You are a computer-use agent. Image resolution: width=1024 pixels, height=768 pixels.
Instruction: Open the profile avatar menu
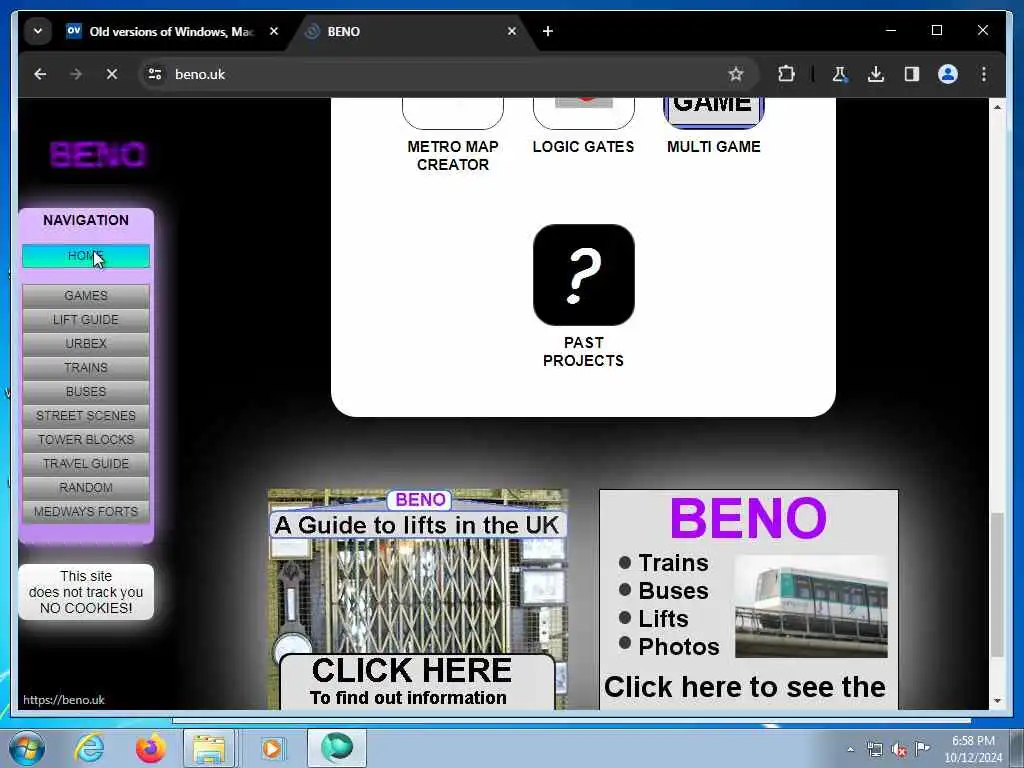pos(948,74)
